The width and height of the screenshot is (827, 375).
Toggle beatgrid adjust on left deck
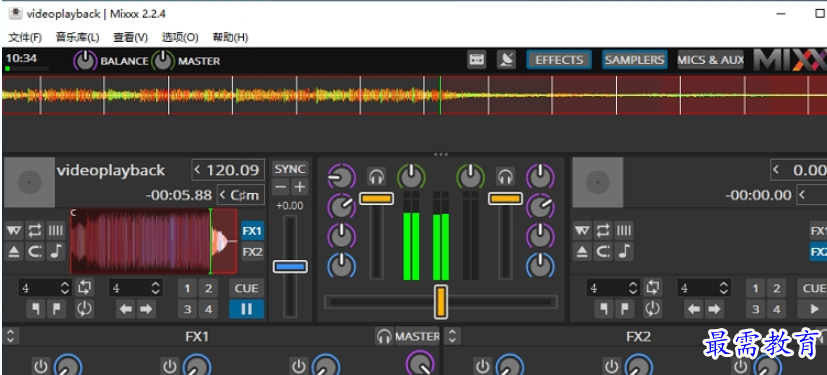(x=55, y=230)
